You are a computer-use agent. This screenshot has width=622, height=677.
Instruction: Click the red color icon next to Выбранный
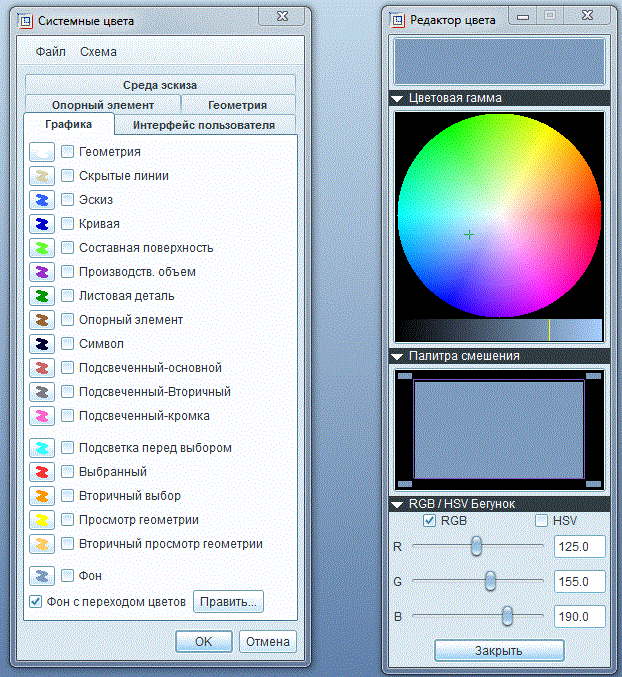(x=42, y=472)
